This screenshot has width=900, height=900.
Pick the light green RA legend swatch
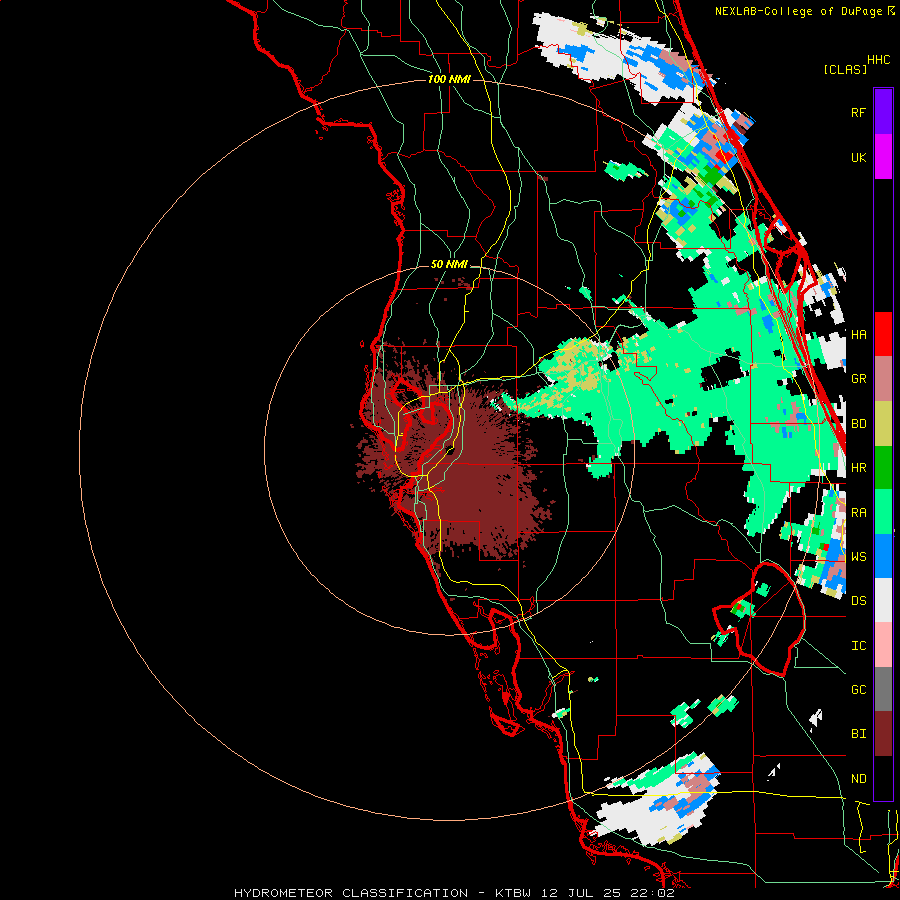(x=883, y=512)
